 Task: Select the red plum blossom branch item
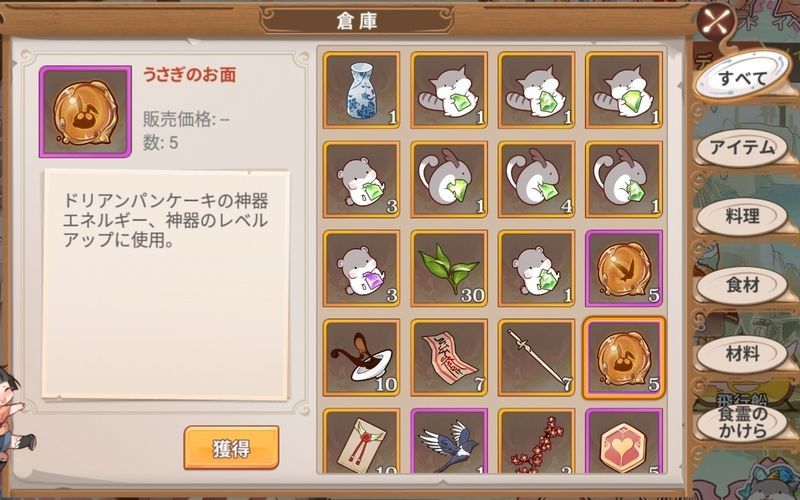click(536, 441)
